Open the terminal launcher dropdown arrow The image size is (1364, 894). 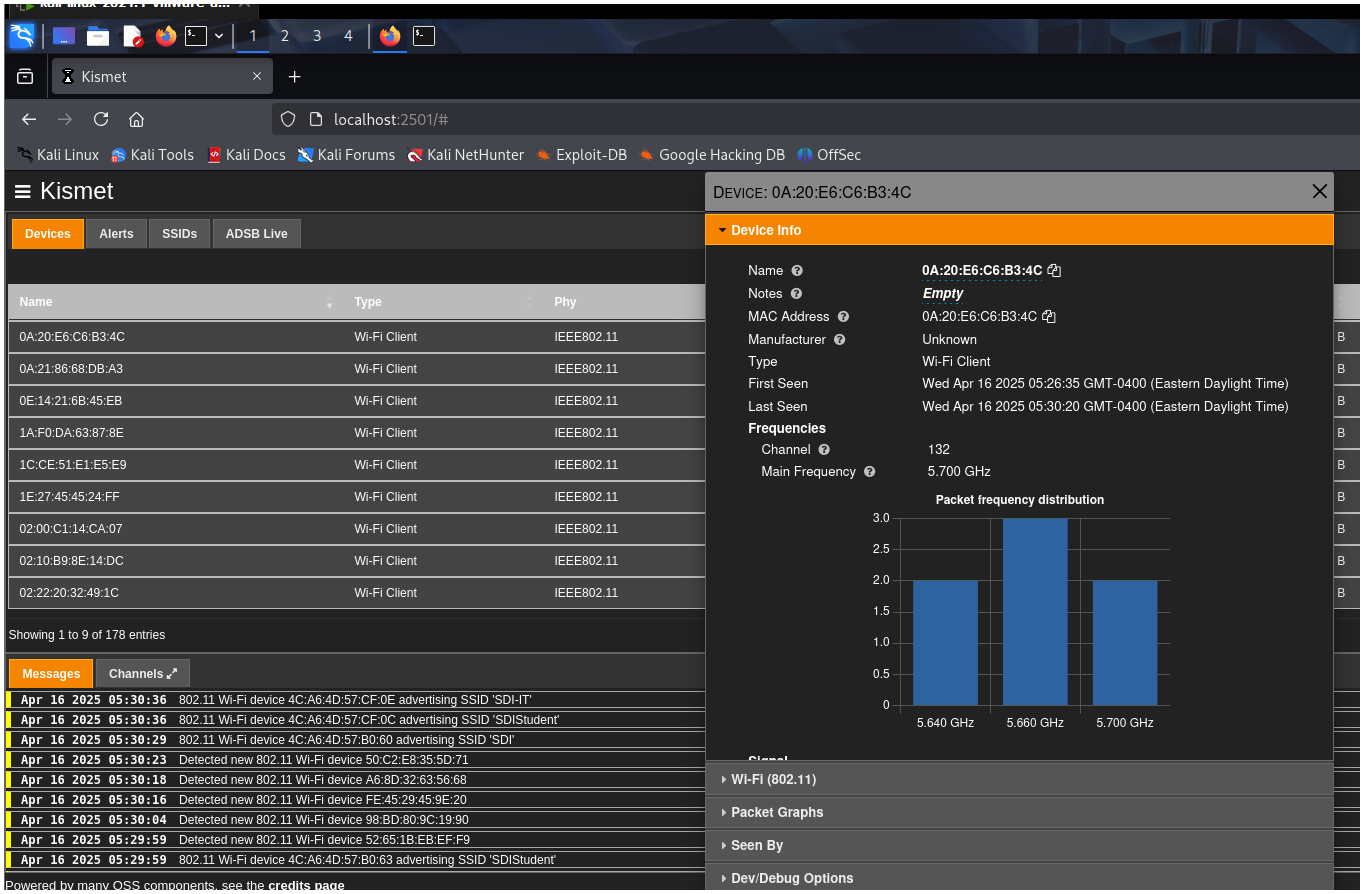coord(219,37)
